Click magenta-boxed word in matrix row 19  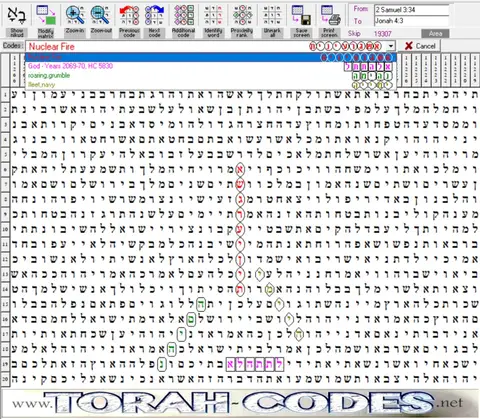[255, 364]
